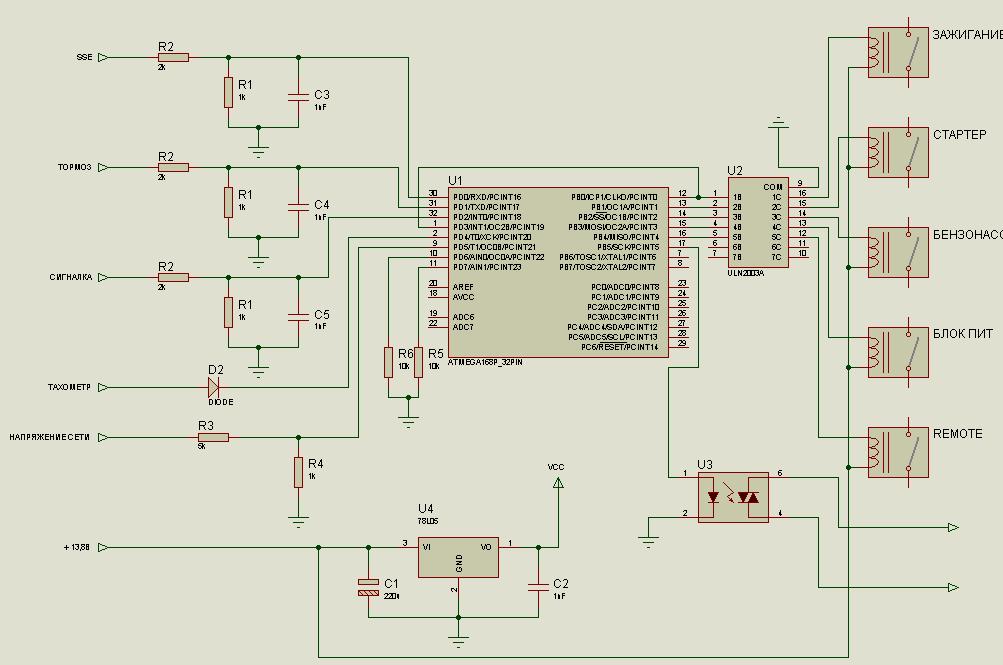Click the БЛОК ПИТ relay symbol
The height and width of the screenshot is (665, 1003).
click(x=897, y=352)
